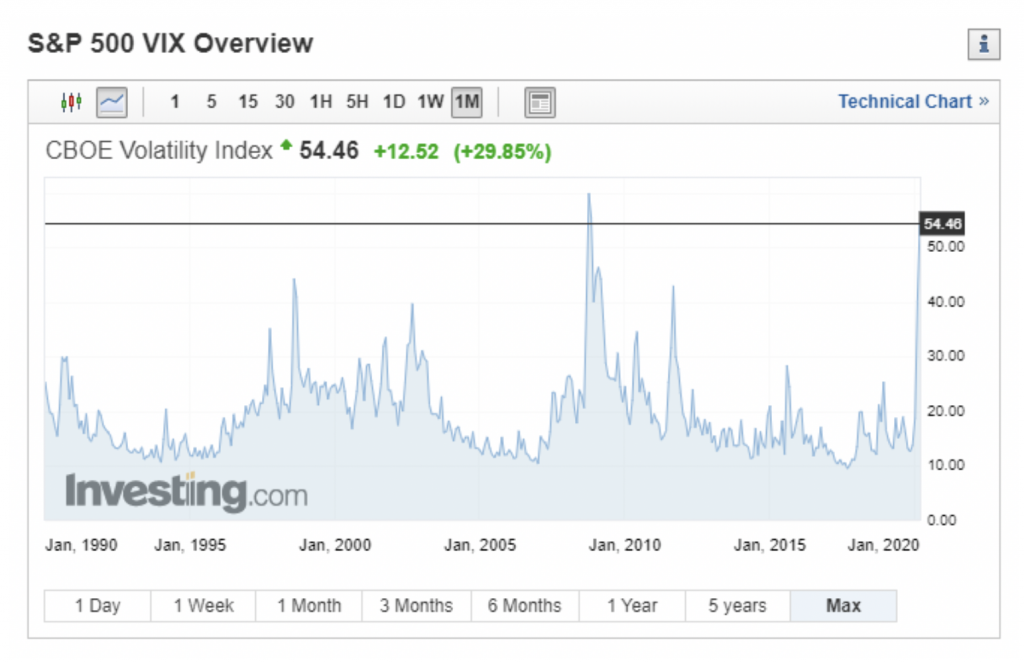Click the info icon beside VIX Overview
This screenshot has width=1024, height=663.
(x=984, y=44)
